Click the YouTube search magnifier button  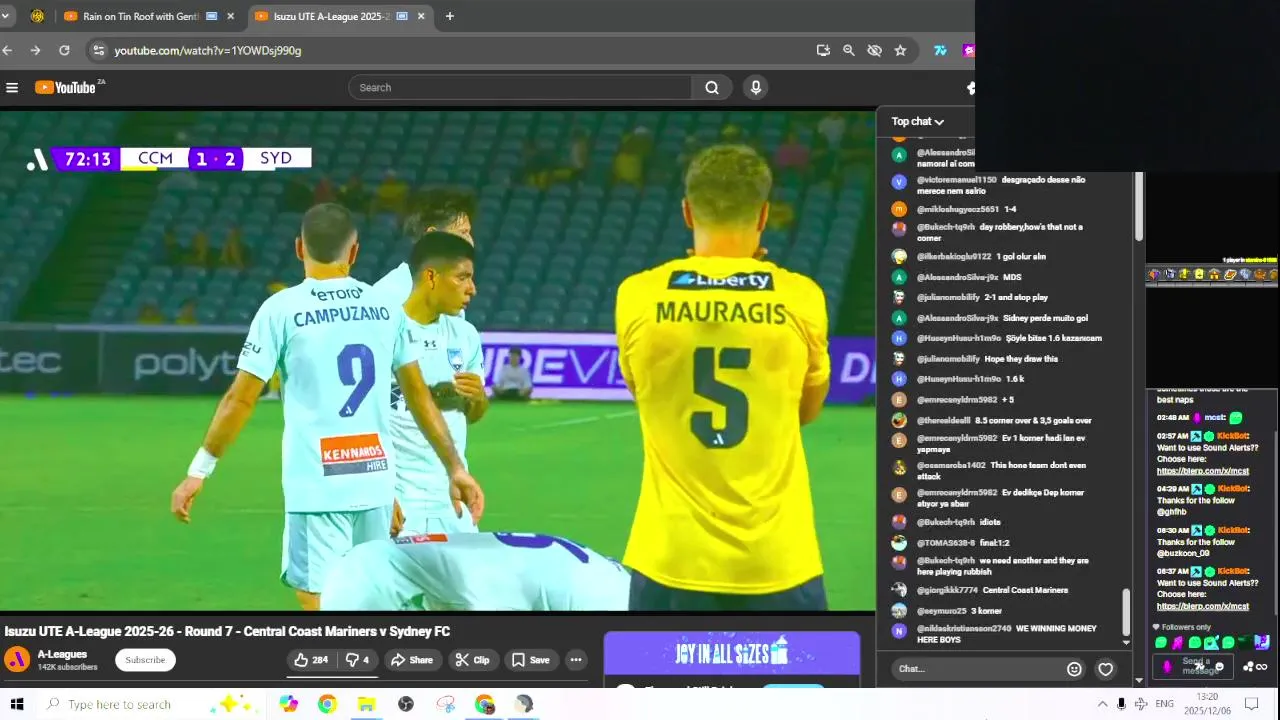(x=712, y=88)
